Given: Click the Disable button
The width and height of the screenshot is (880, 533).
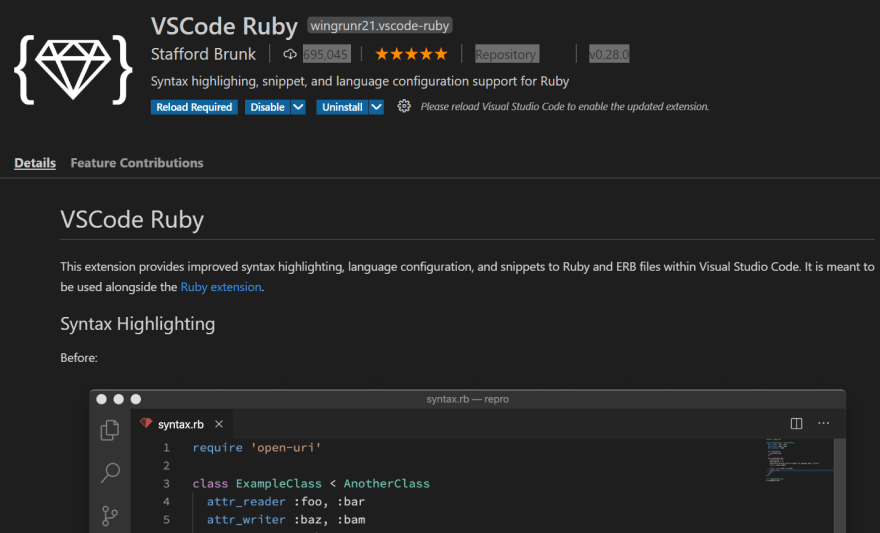Looking at the screenshot, I should pos(268,107).
